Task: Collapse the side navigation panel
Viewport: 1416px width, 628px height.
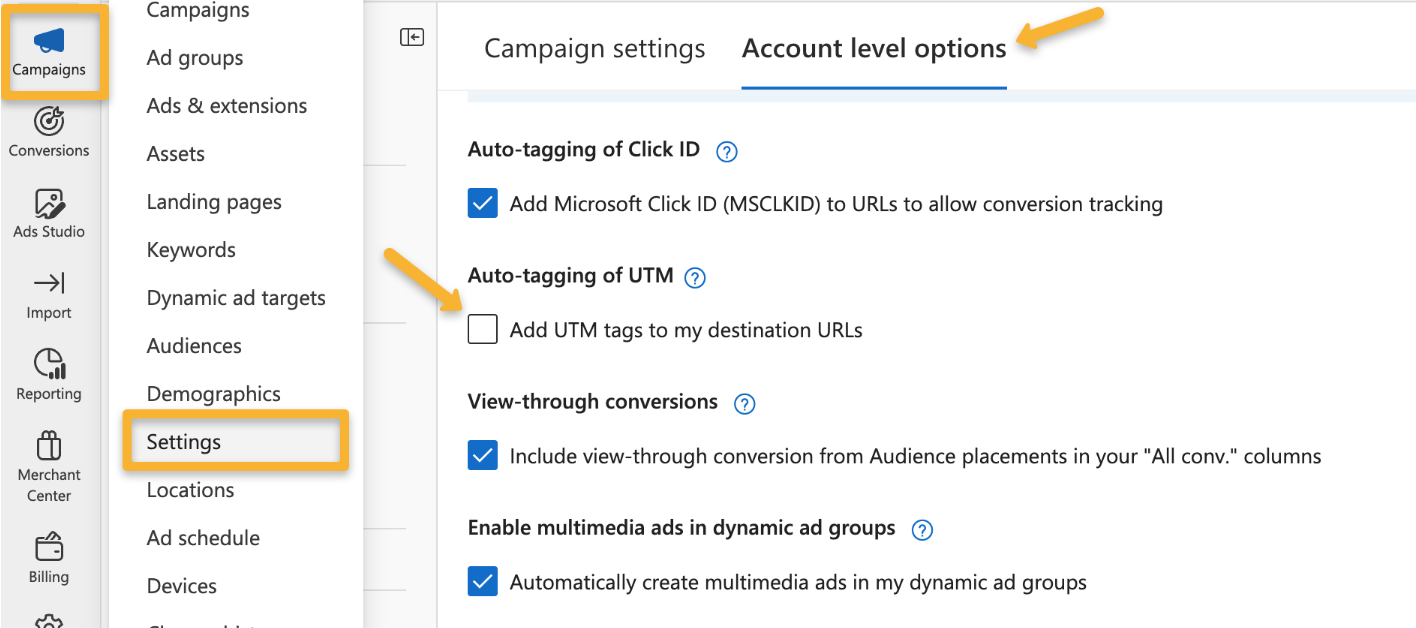Action: tap(412, 37)
